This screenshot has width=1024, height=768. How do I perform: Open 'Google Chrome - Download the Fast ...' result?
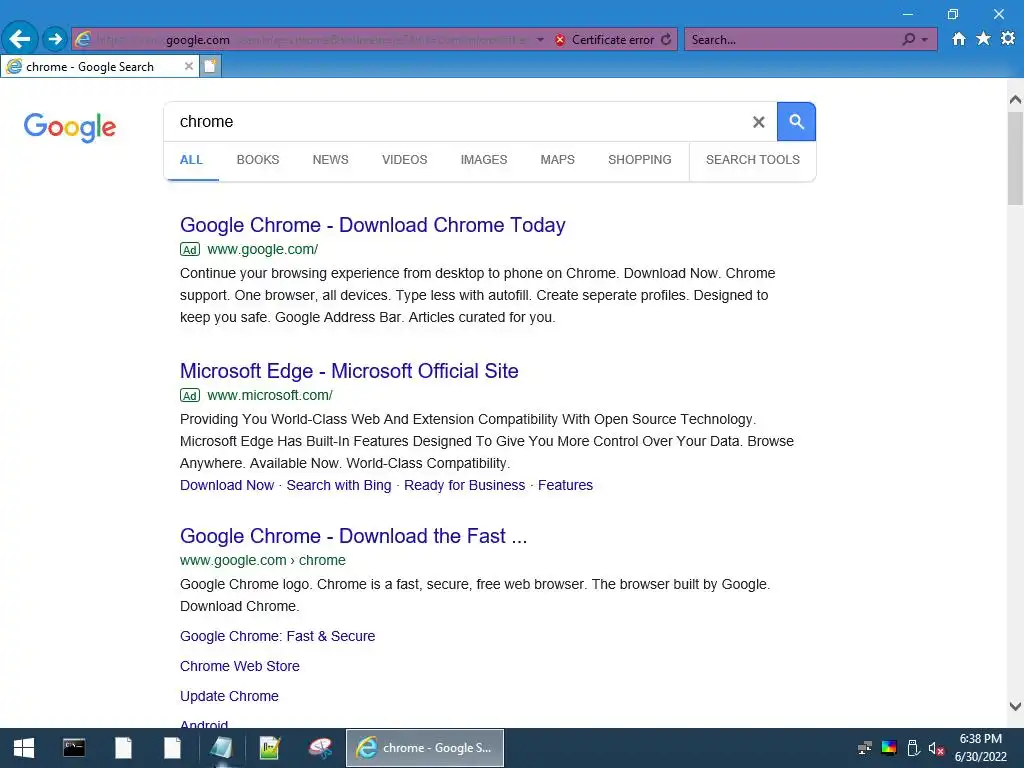click(x=353, y=536)
